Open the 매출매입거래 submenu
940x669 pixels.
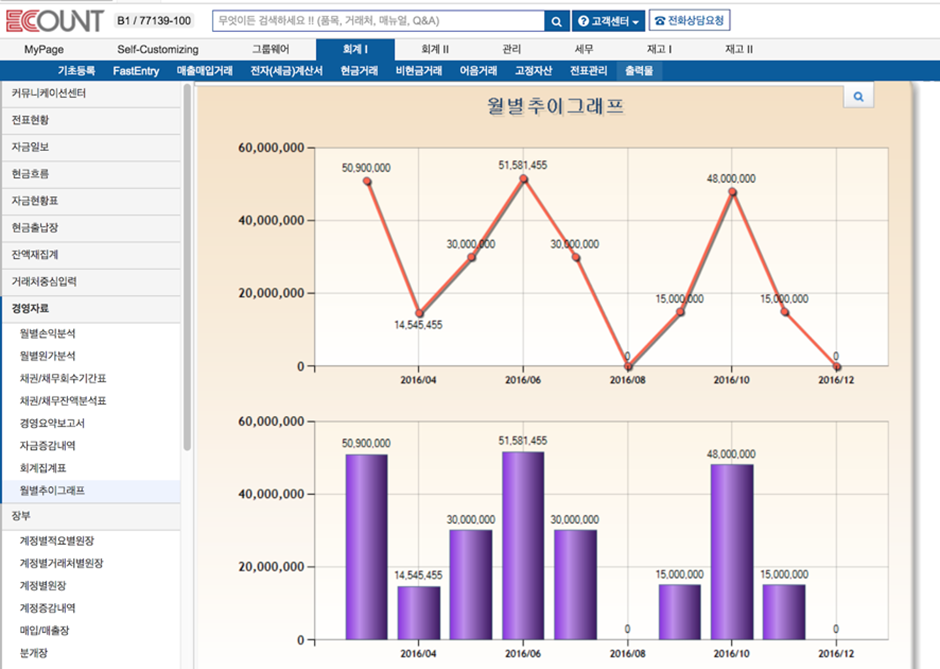point(204,71)
